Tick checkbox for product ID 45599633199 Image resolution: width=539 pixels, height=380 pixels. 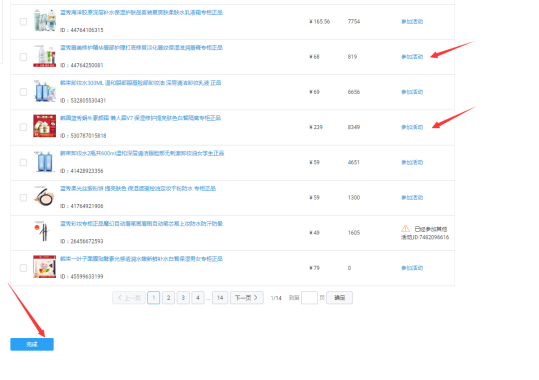[x=23, y=268]
